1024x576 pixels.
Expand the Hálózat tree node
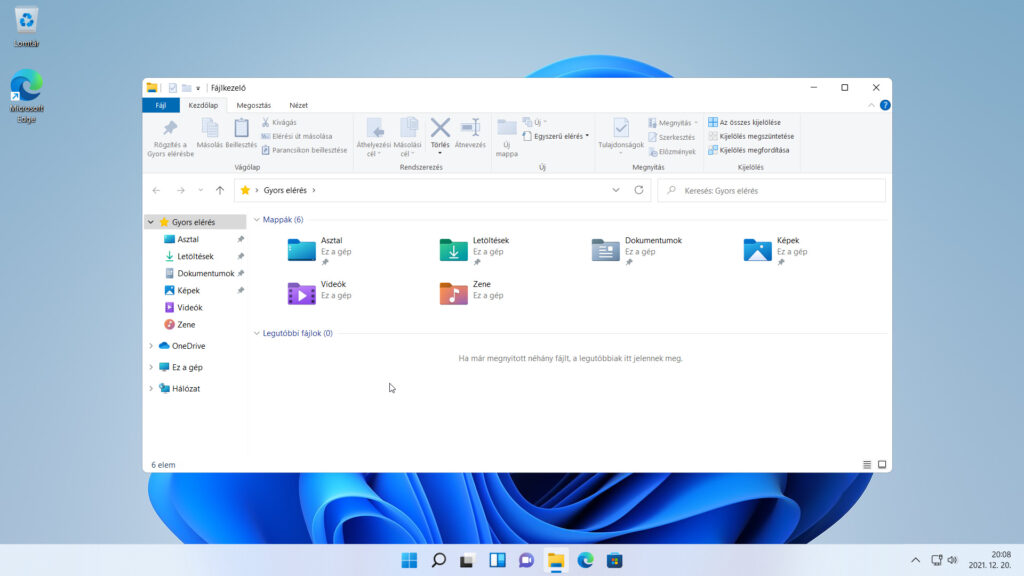(151, 389)
